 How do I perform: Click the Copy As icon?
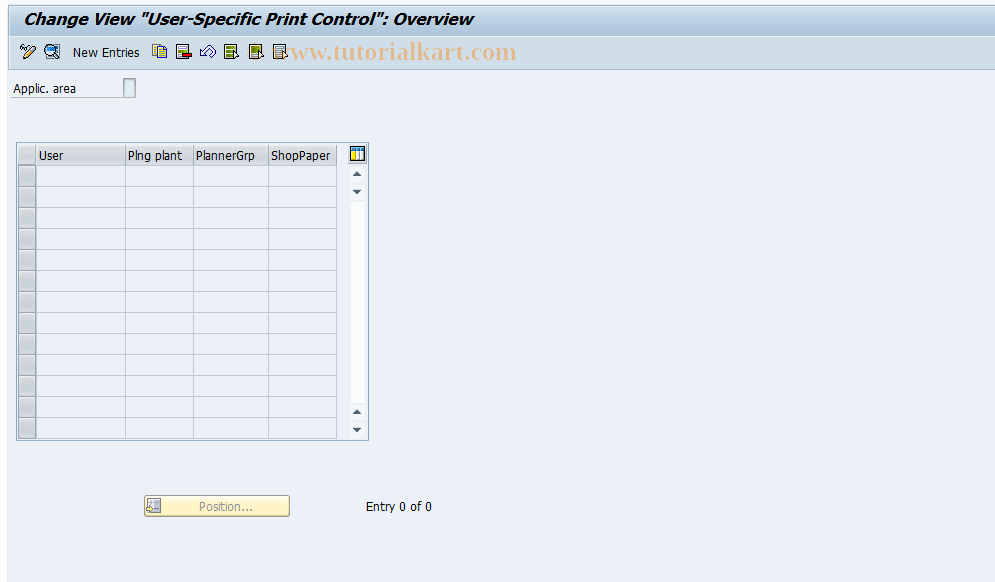click(x=159, y=52)
